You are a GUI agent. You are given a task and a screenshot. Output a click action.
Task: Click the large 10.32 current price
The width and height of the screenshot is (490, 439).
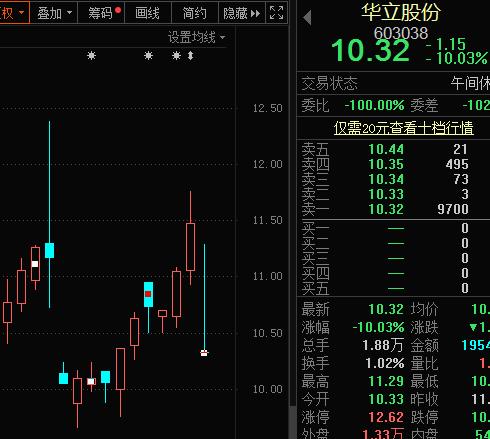click(x=370, y=51)
